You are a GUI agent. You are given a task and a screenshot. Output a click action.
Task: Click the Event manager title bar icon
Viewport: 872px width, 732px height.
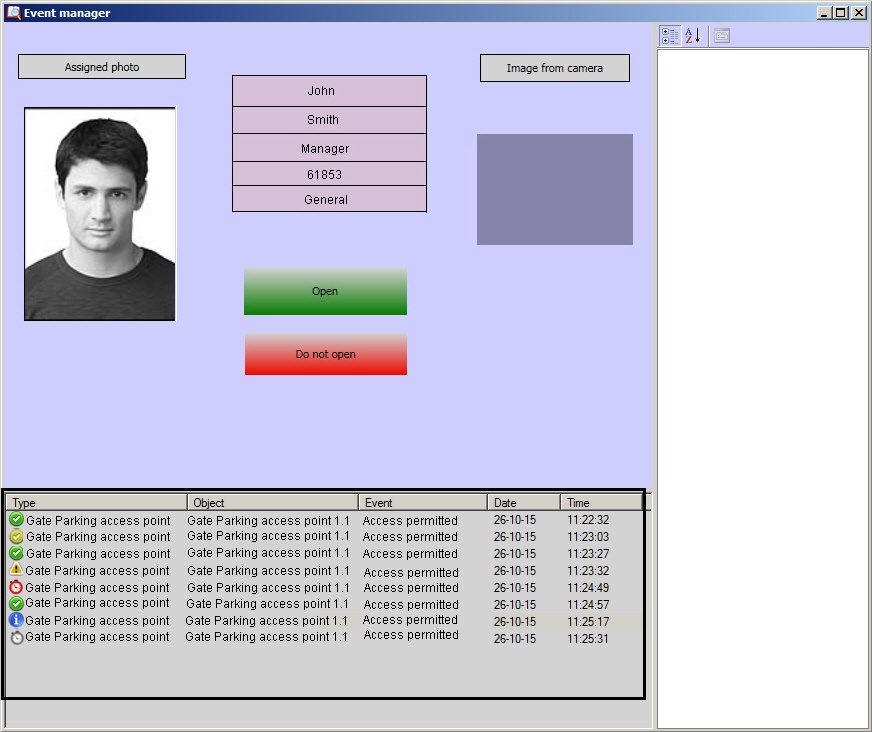(x=13, y=13)
